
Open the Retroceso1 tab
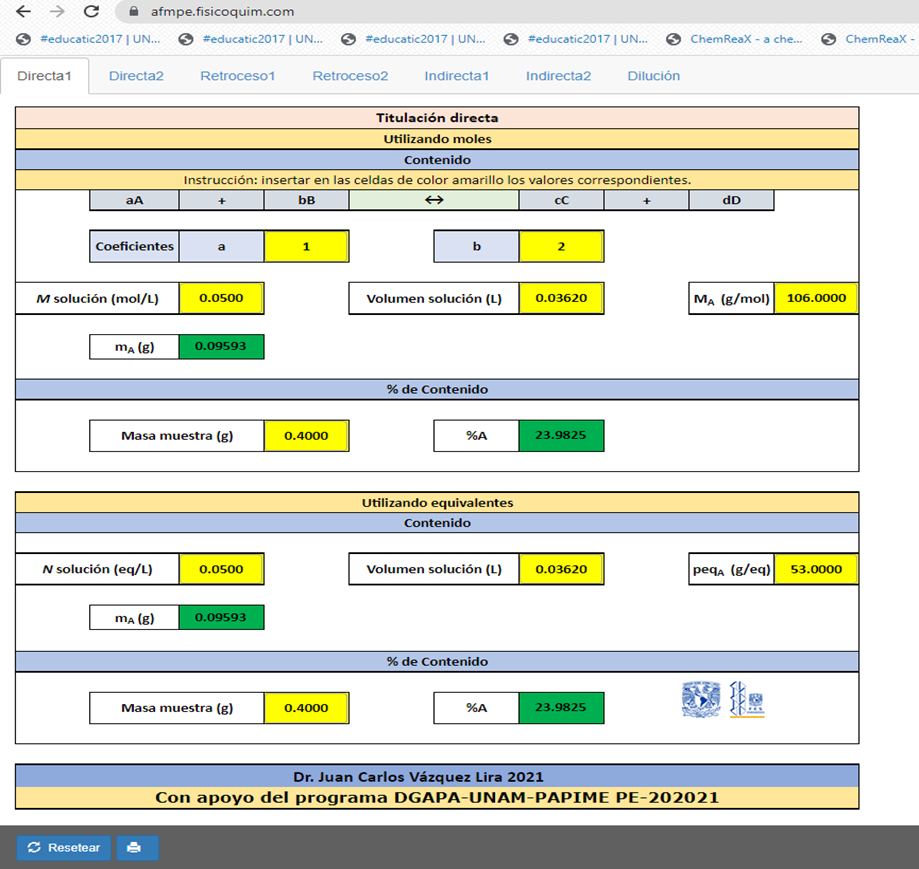(237, 76)
